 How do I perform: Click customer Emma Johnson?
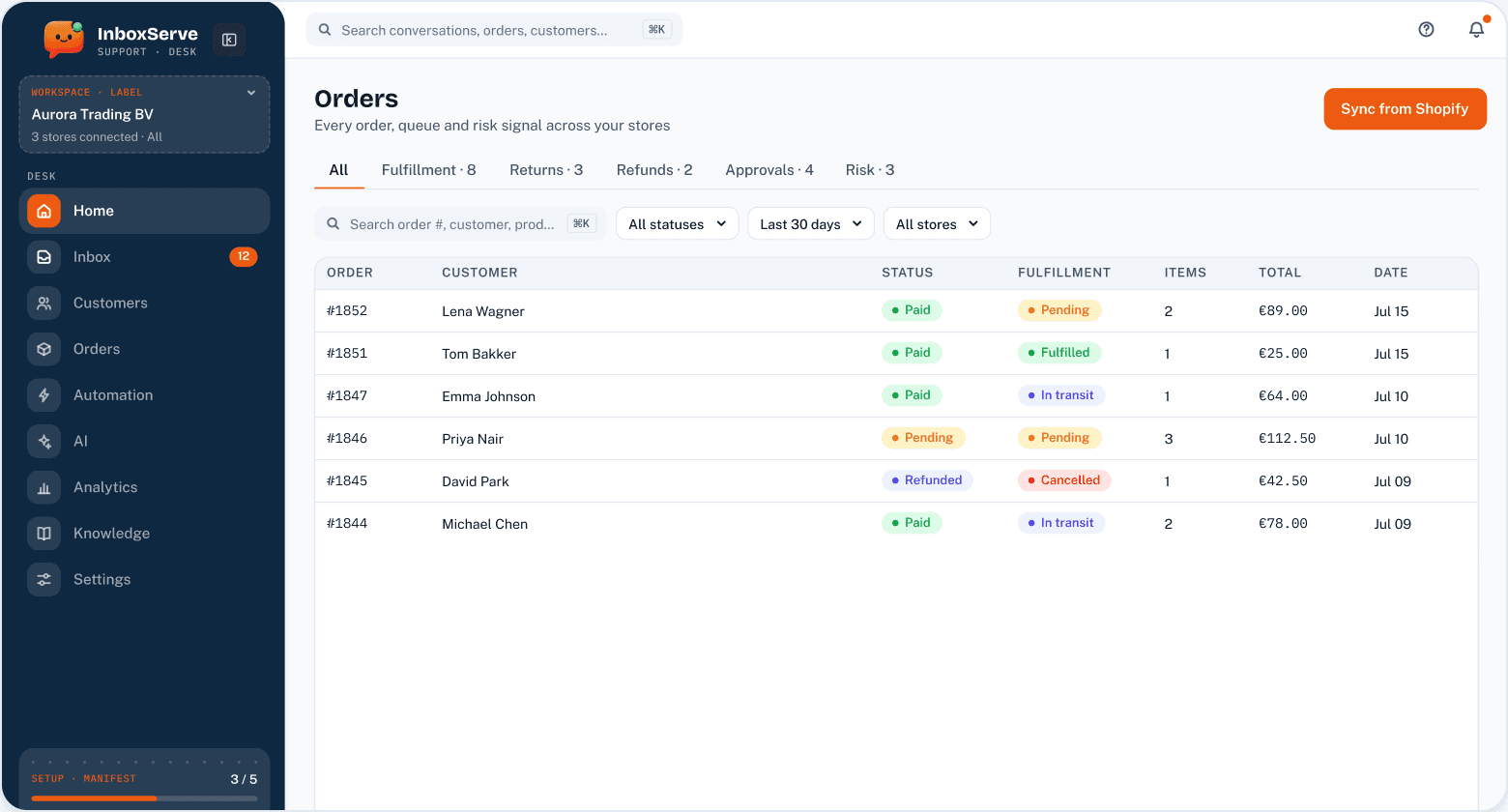pyautogui.click(x=488, y=396)
